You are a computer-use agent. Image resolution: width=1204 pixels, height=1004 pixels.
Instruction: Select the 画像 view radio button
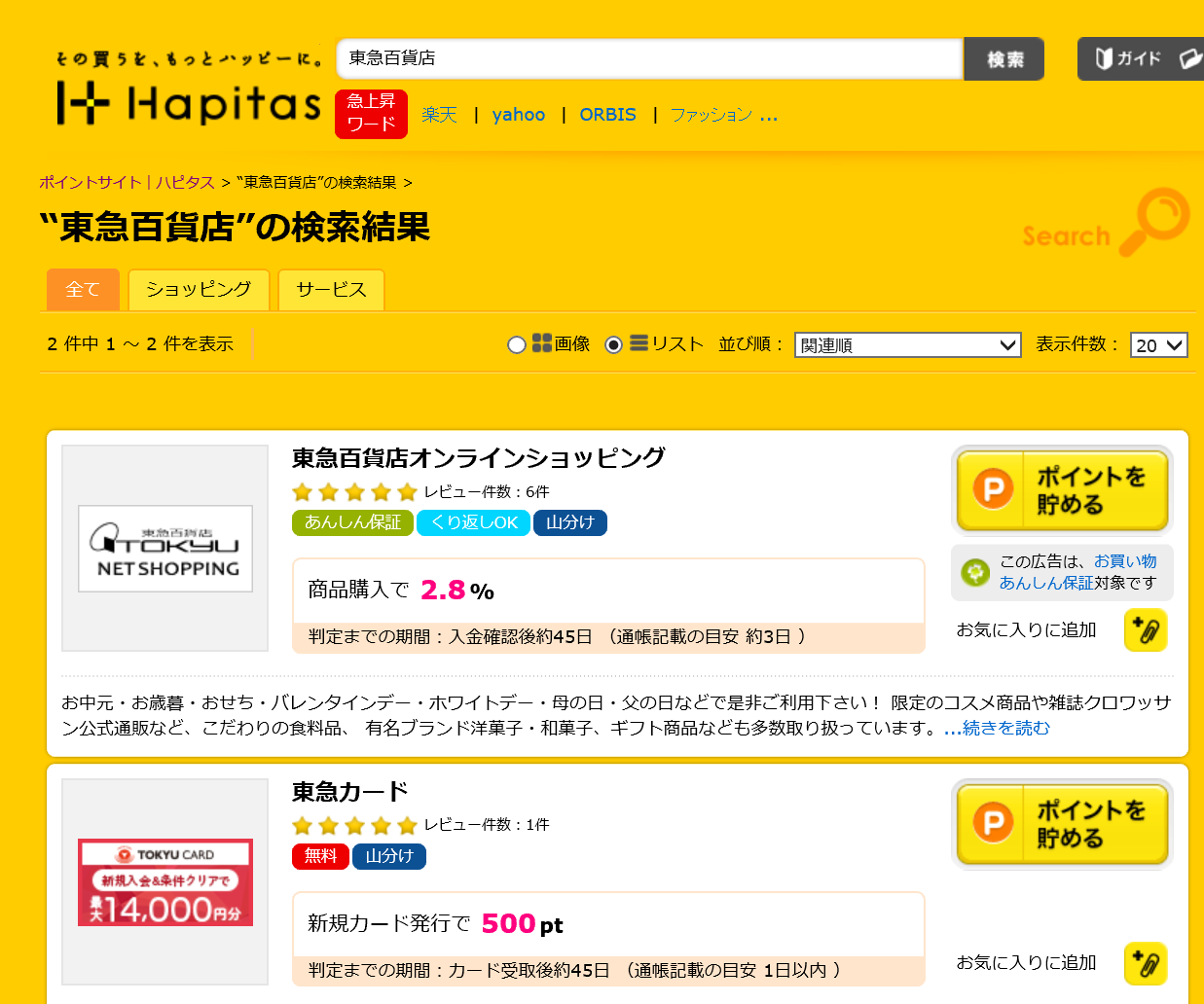(x=517, y=344)
